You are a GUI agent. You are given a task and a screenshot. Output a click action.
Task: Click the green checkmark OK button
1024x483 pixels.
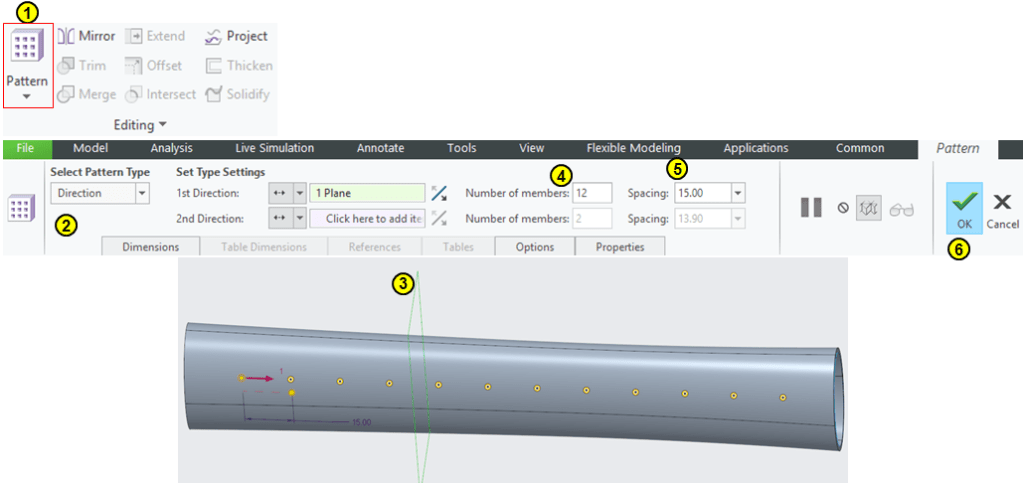click(x=964, y=207)
